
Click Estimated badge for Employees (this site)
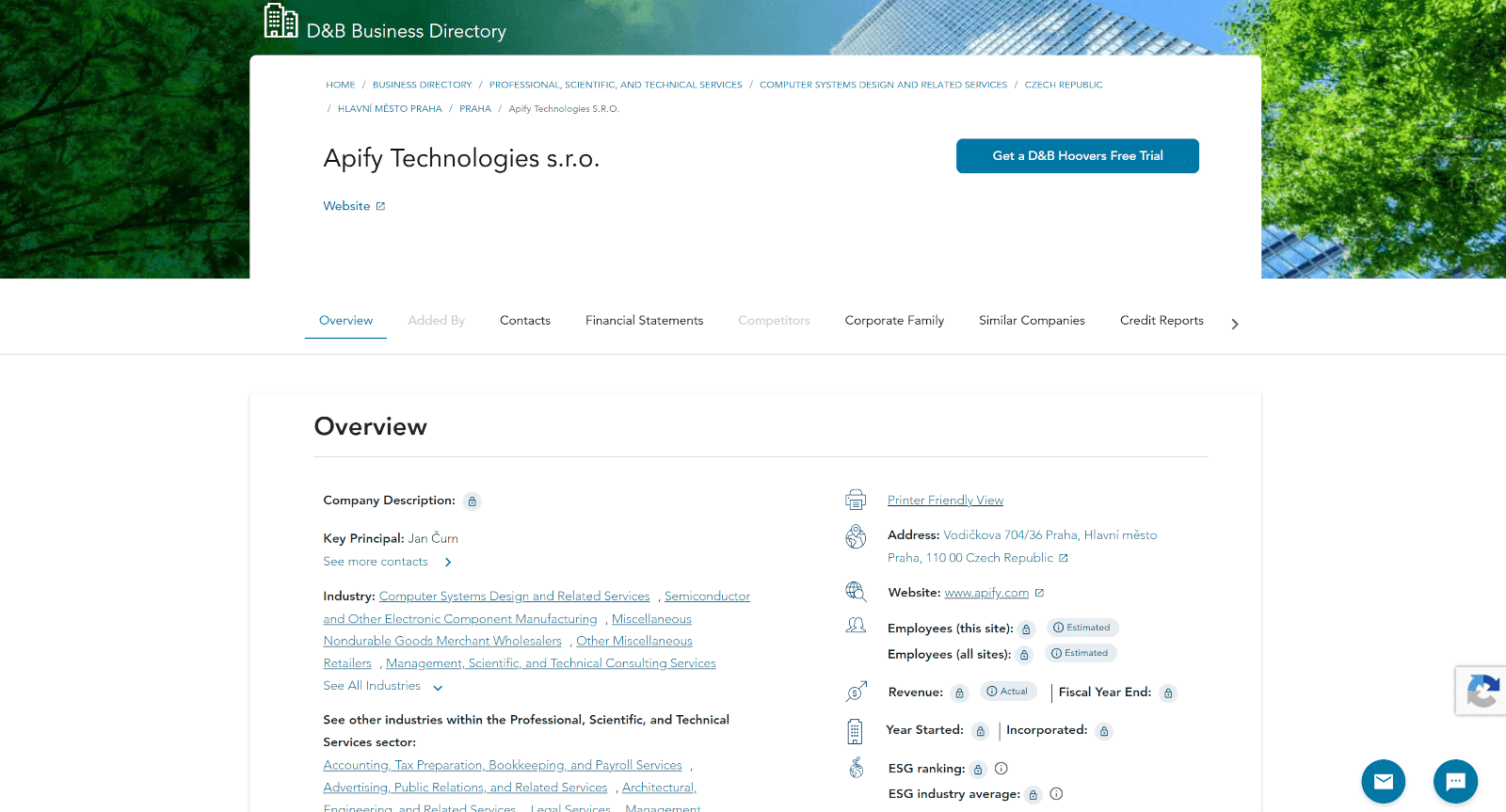click(1082, 628)
